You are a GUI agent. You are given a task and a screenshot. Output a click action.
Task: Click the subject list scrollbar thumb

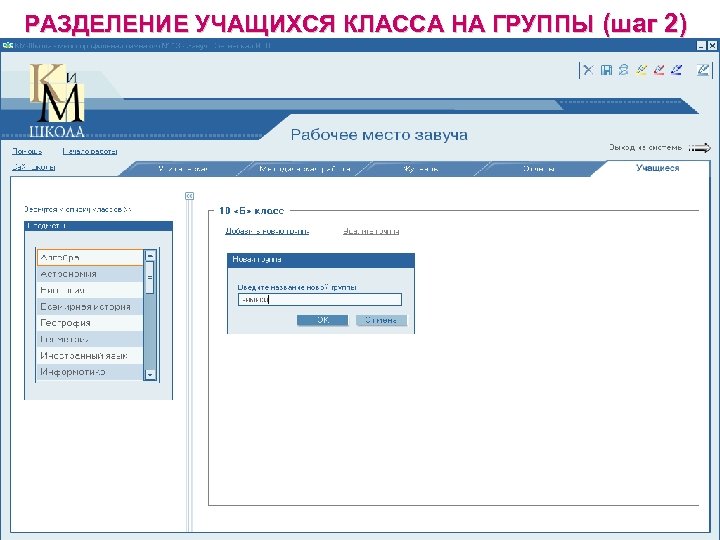pos(150,277)
